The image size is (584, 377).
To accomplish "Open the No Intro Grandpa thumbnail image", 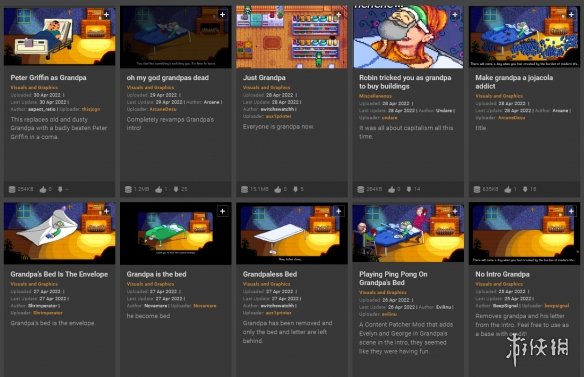I will click(524, 233).
